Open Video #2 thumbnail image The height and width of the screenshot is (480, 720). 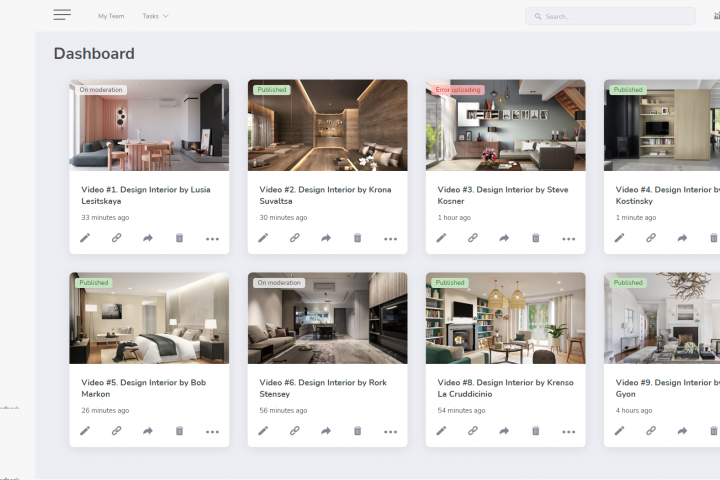(327, 125)
